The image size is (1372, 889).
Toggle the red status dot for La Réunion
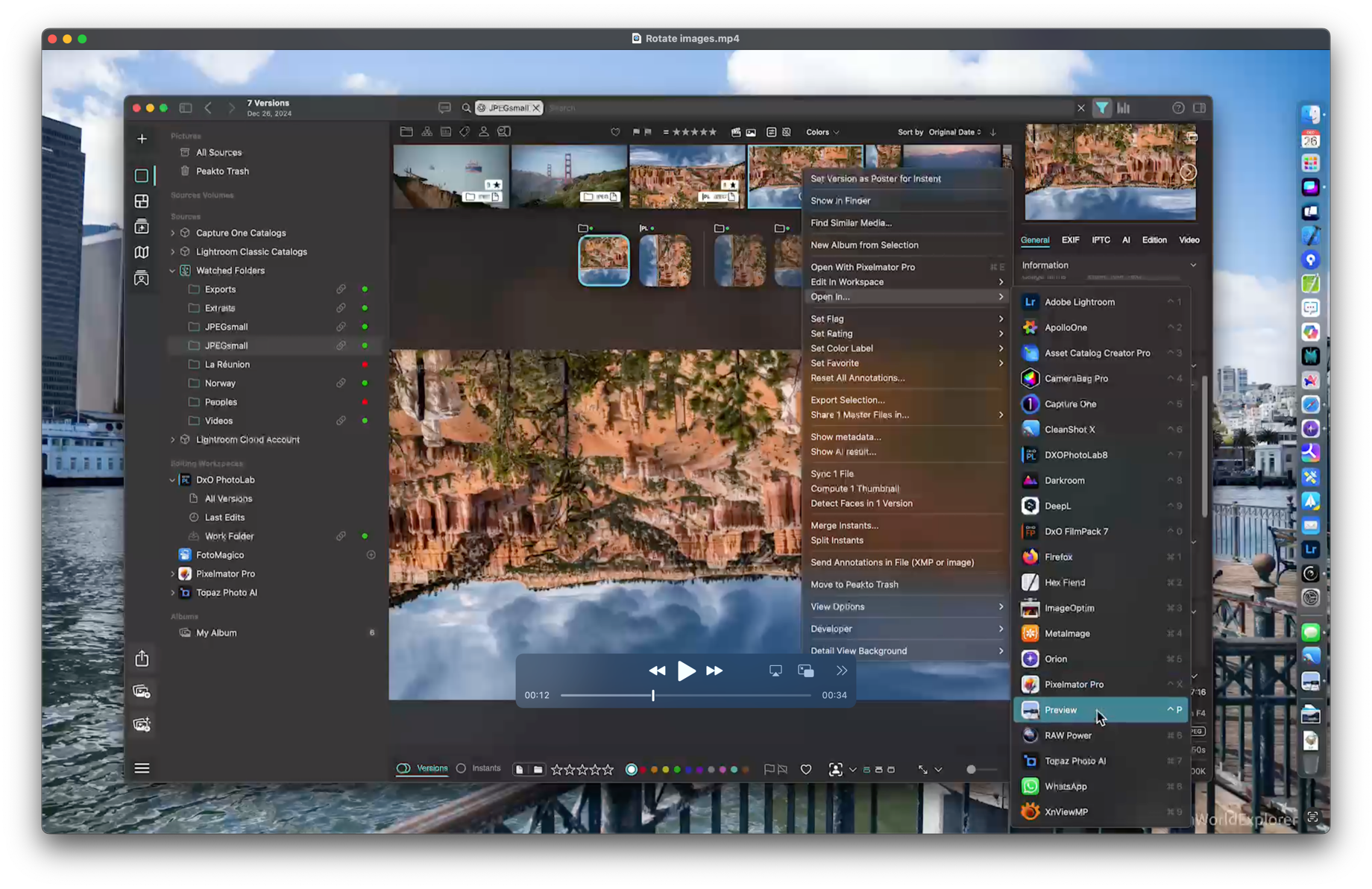click(x=365, y=365)
